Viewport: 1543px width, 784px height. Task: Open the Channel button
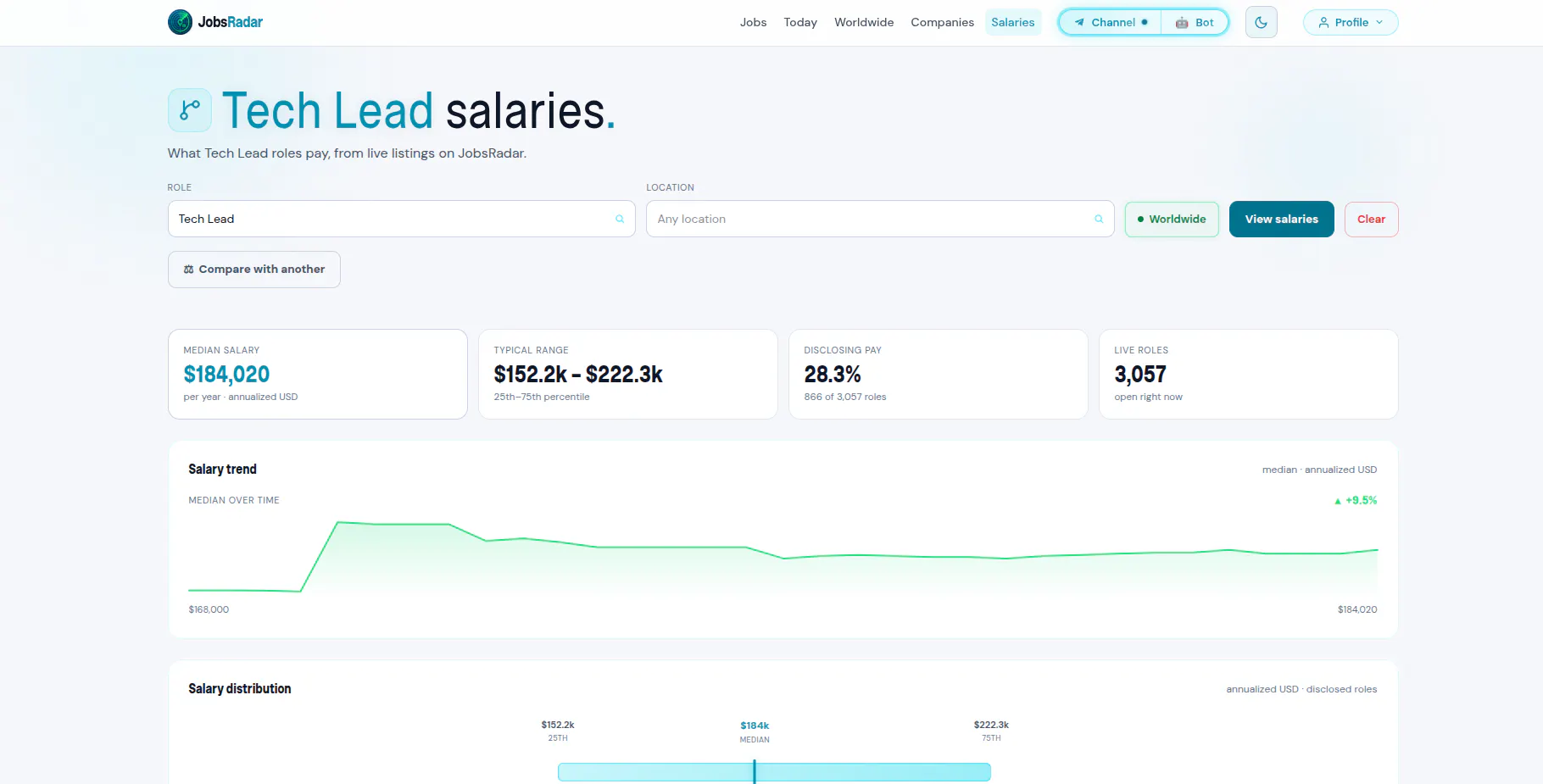[x=1110, y=23]
